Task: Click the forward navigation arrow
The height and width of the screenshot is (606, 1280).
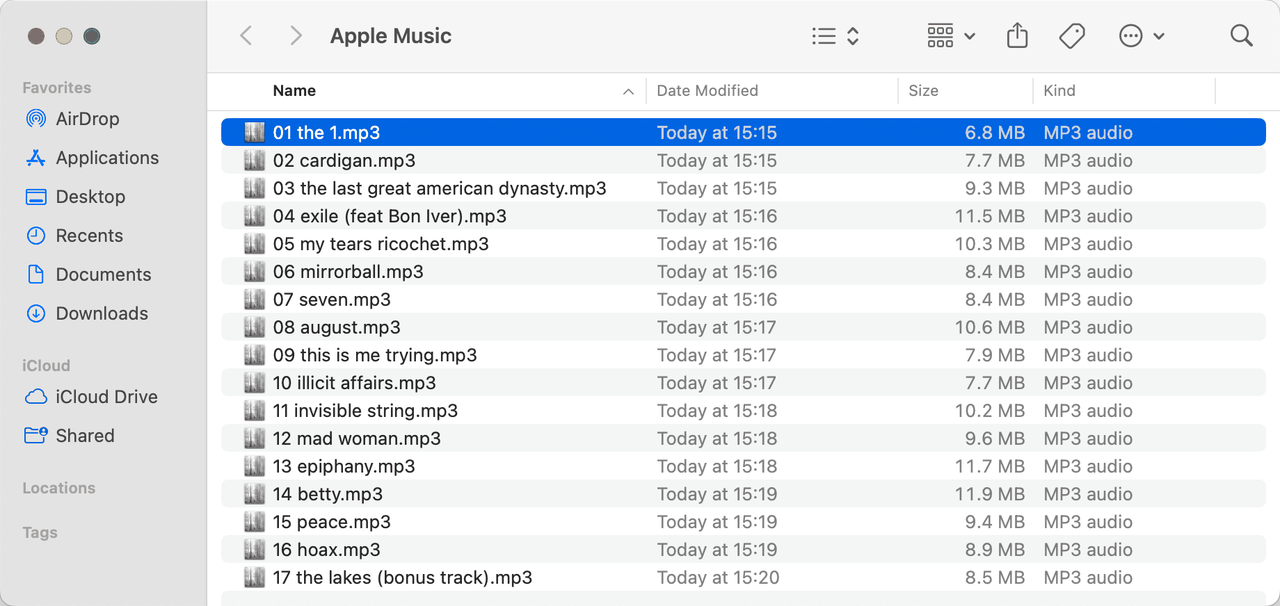Action: point(295,35)
